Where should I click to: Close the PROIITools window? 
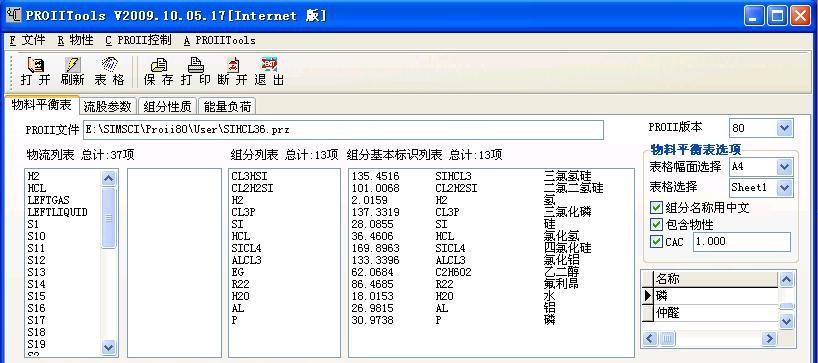[800, 16]
